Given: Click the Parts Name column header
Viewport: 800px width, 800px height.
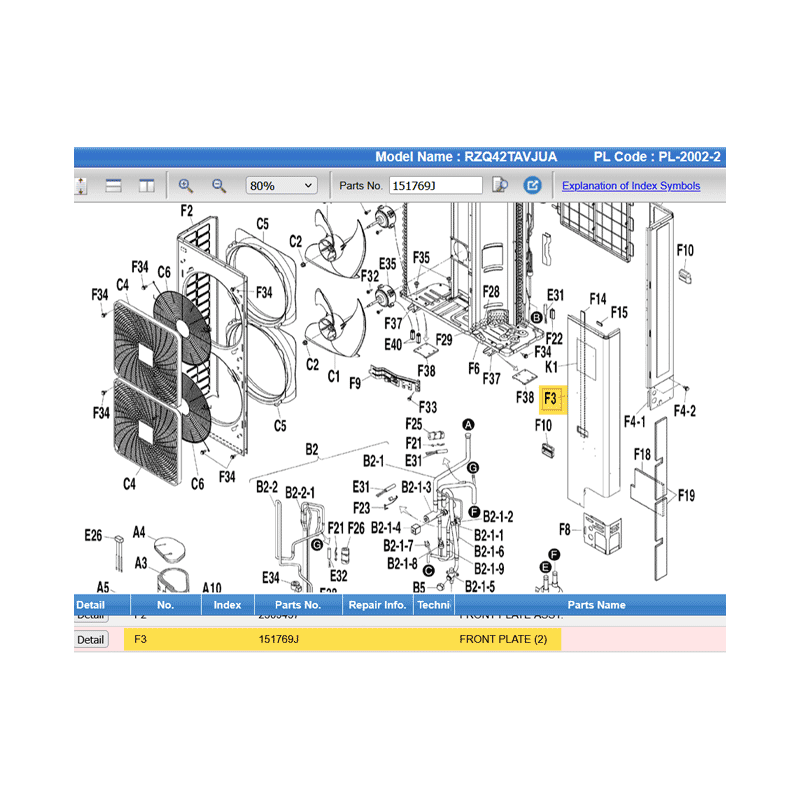Looking at the screenshot, I should pyautogui.click(x=596, y=605).
